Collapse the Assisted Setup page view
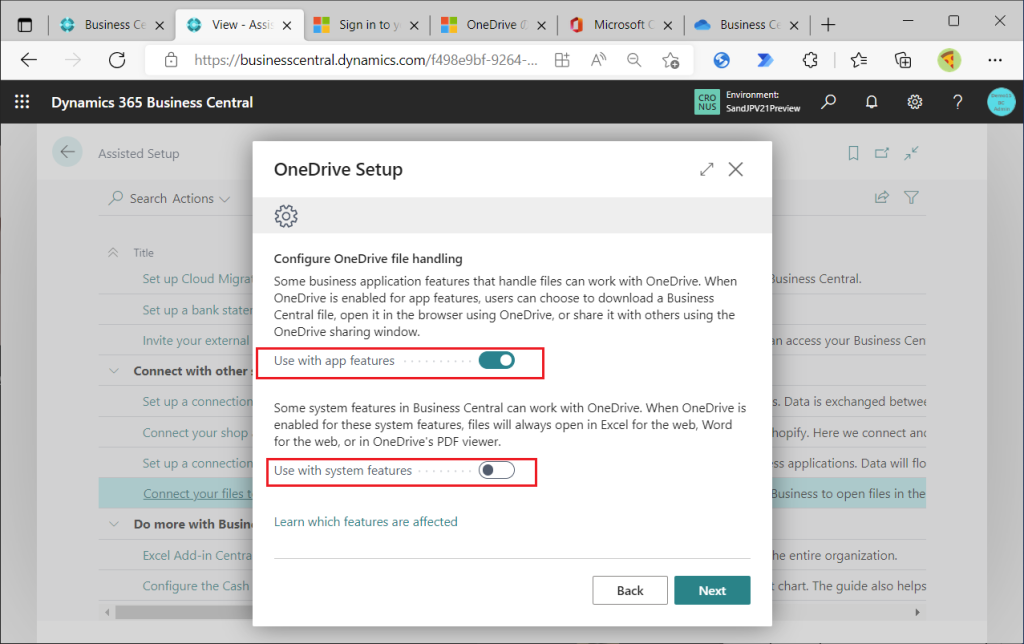Viewport: 1024px width, 644px height. pos(911,153)
